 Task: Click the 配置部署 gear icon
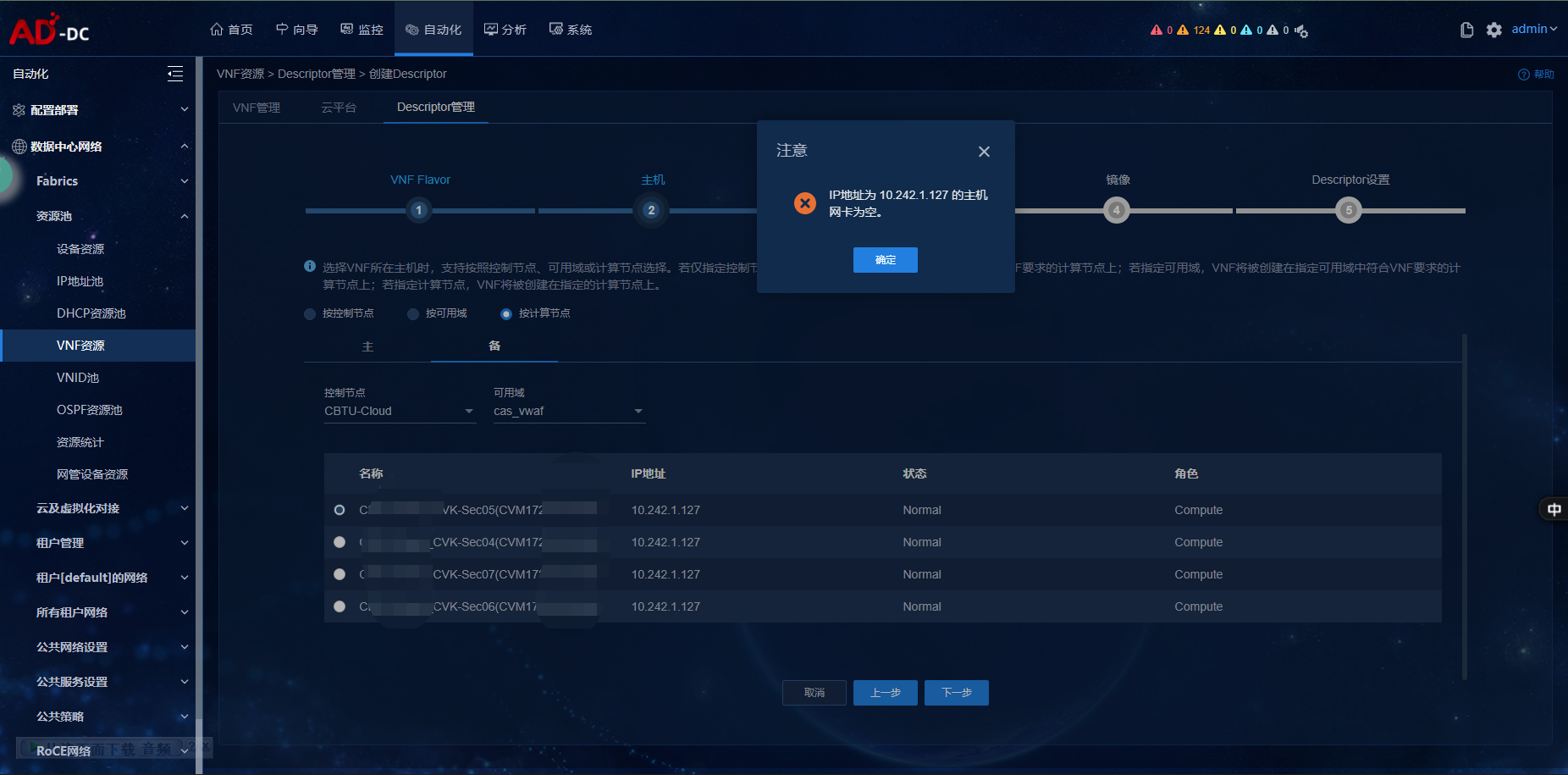pos(19,110)
